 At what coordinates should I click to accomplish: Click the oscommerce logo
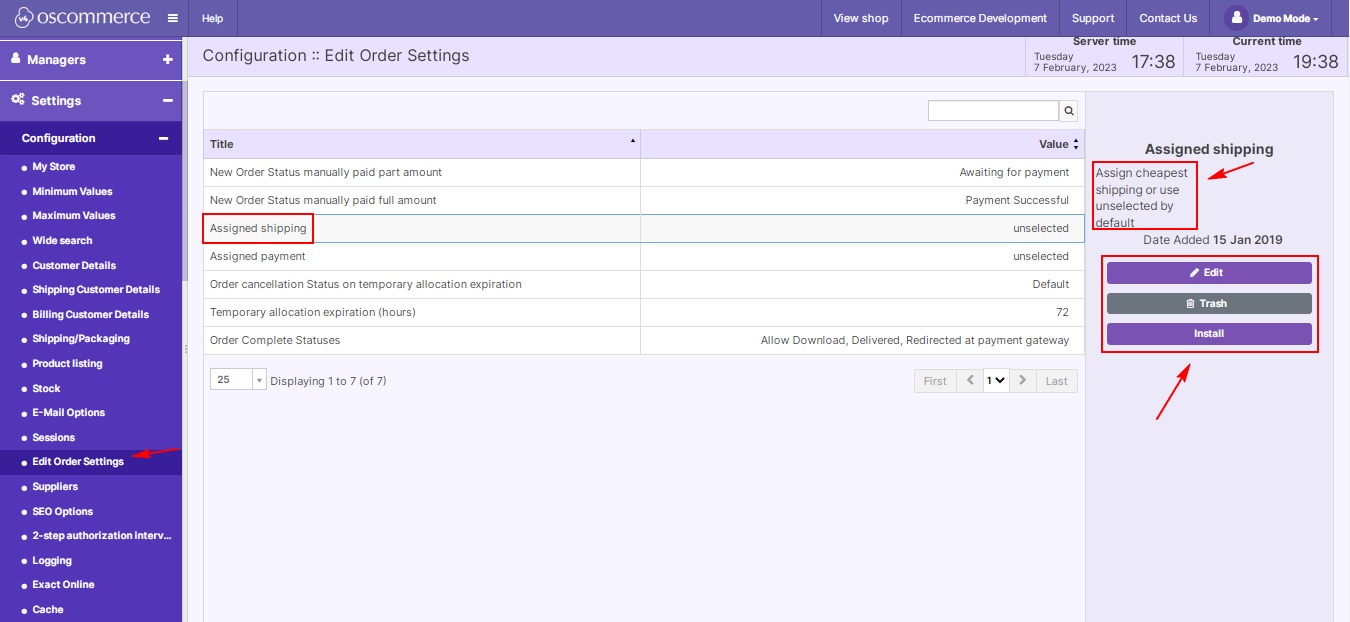pos(82,18)
